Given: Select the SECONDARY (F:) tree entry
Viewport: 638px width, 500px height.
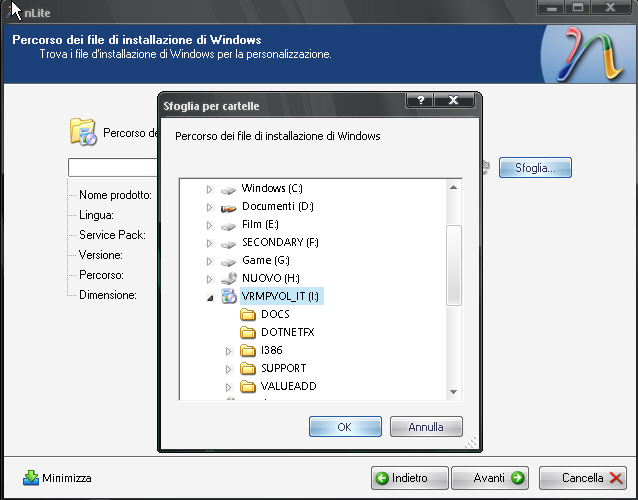Looking at the screenshot, I should click(280, 242).
